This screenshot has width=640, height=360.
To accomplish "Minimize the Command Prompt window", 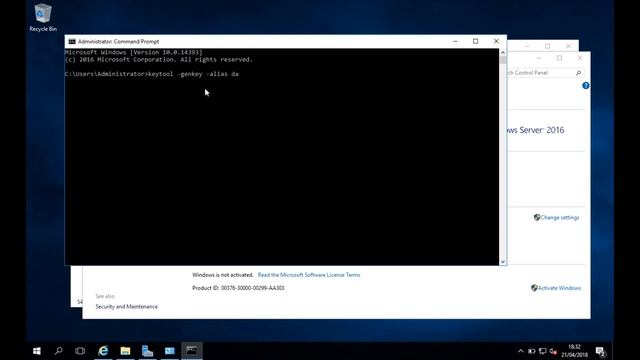I will [455, 41].
